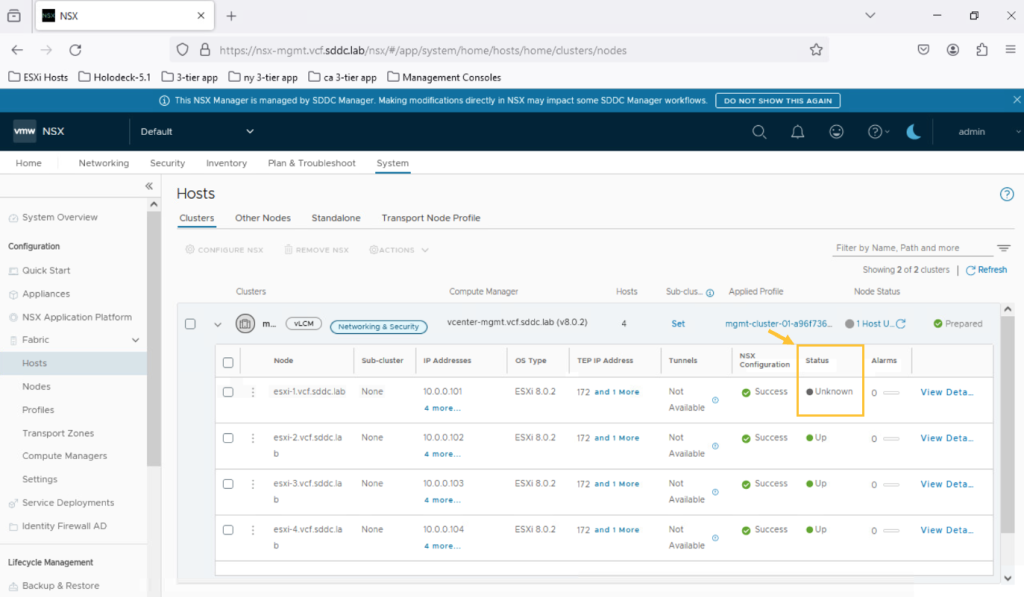
Task: Collapse the mgmt cluster row chevron
Action: coord(217,324)
